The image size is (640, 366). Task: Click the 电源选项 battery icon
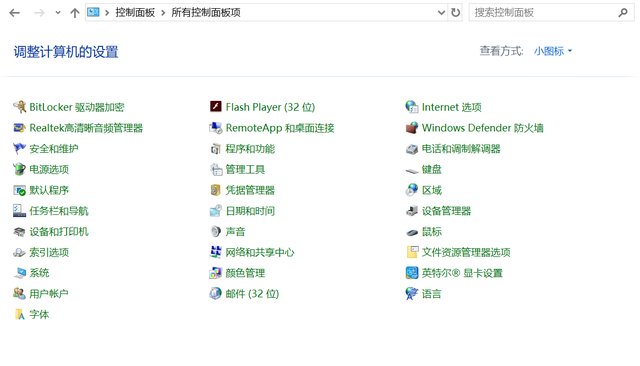click(19, 169)
